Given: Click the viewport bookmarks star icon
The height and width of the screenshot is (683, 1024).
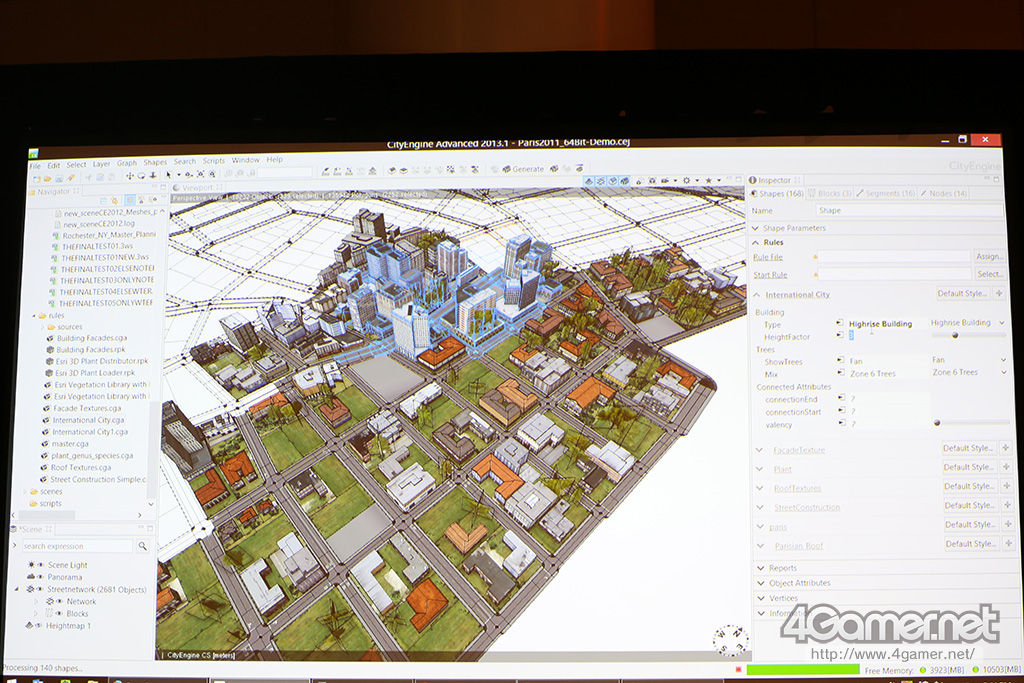Looking at the screenshot, I should pyautogui.click(x=708, y=181).
